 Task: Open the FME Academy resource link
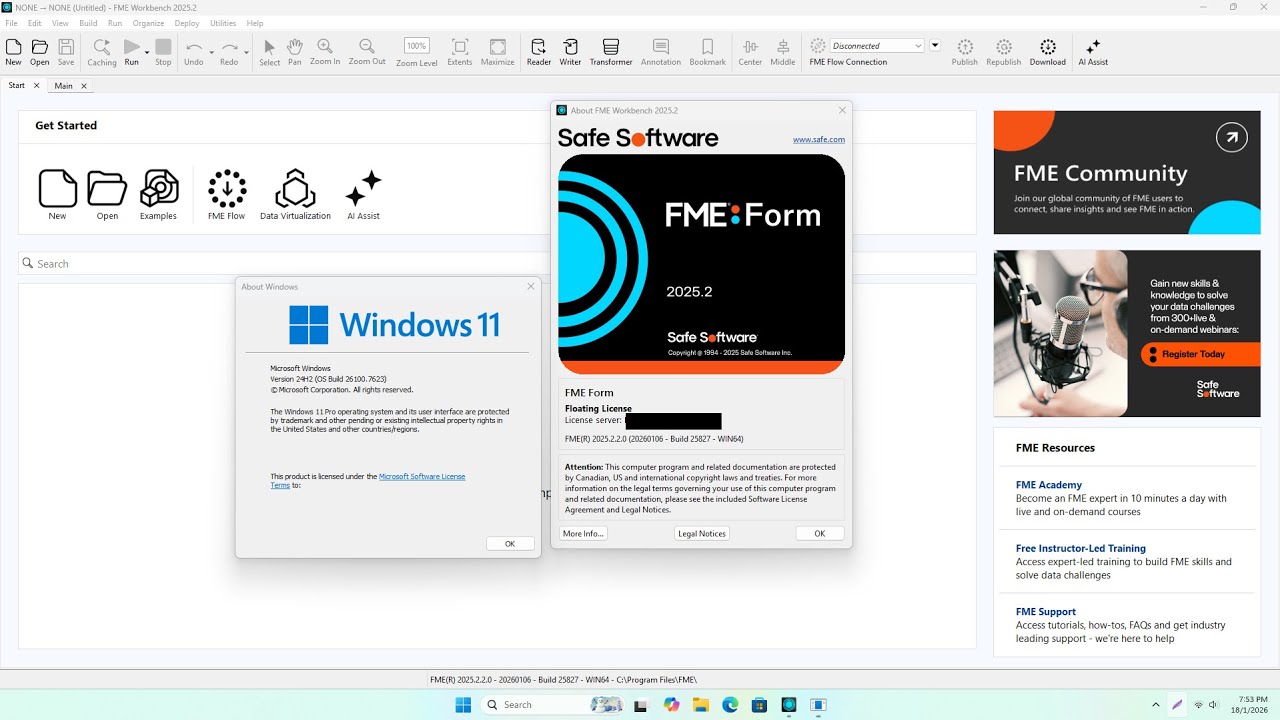1049,485
